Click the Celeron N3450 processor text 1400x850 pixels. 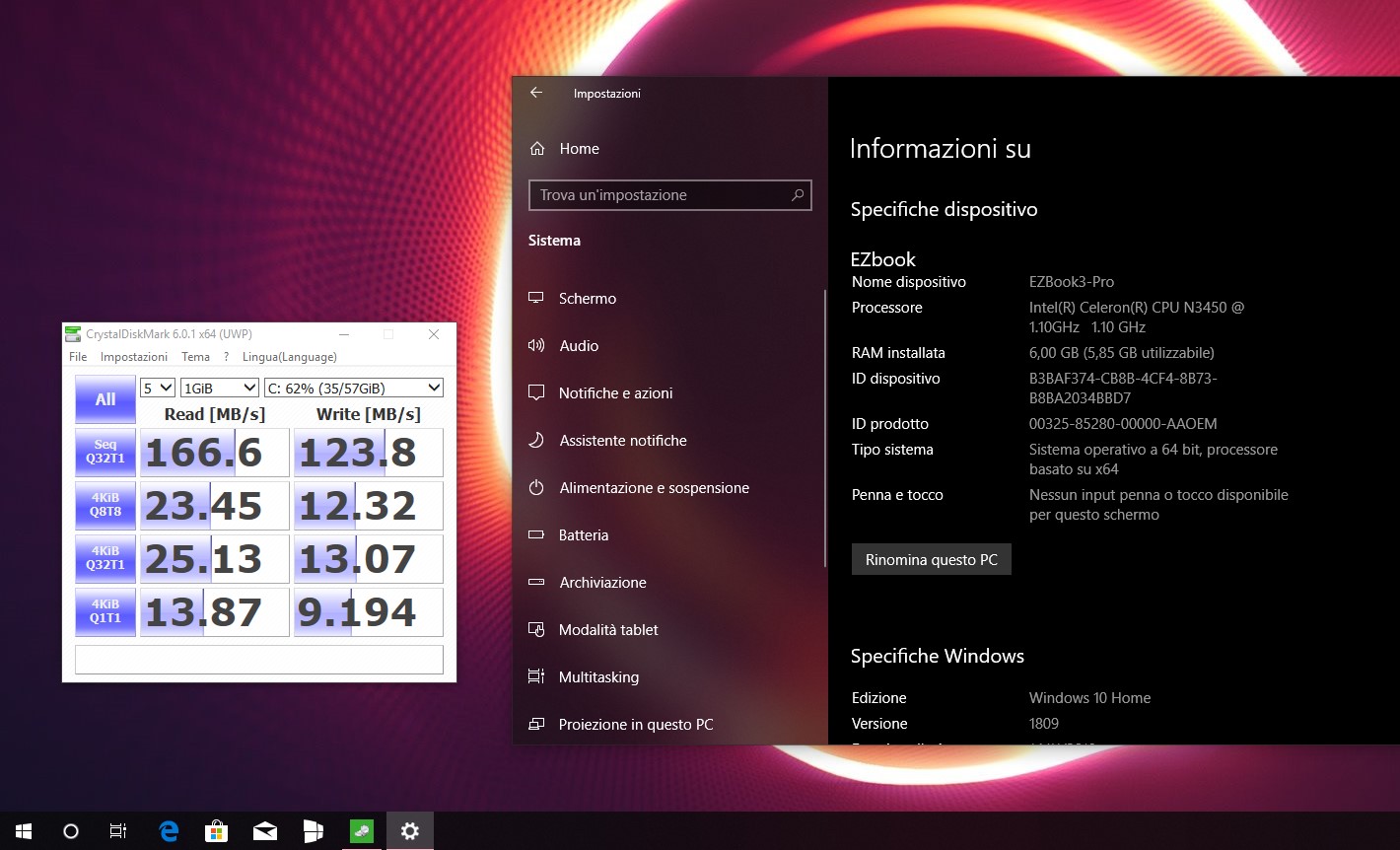point(1137,318)
